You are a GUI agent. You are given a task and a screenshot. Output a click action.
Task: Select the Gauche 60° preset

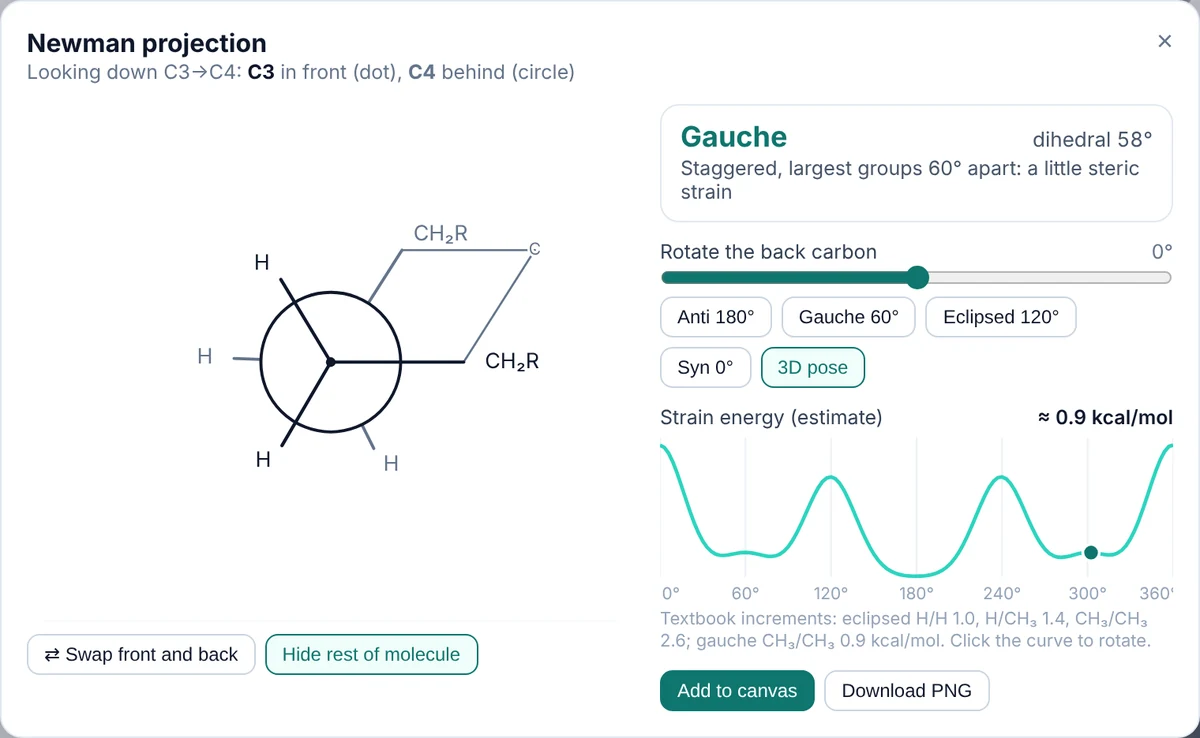click(x=849, y=317)
